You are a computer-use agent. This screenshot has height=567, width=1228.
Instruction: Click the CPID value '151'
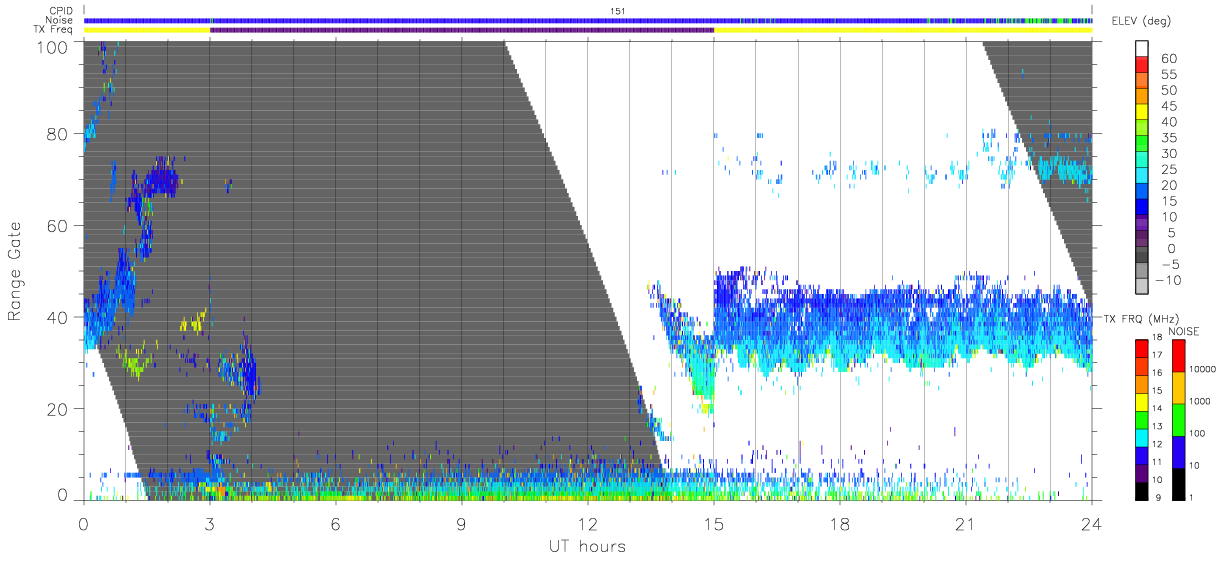coord(619,11)
